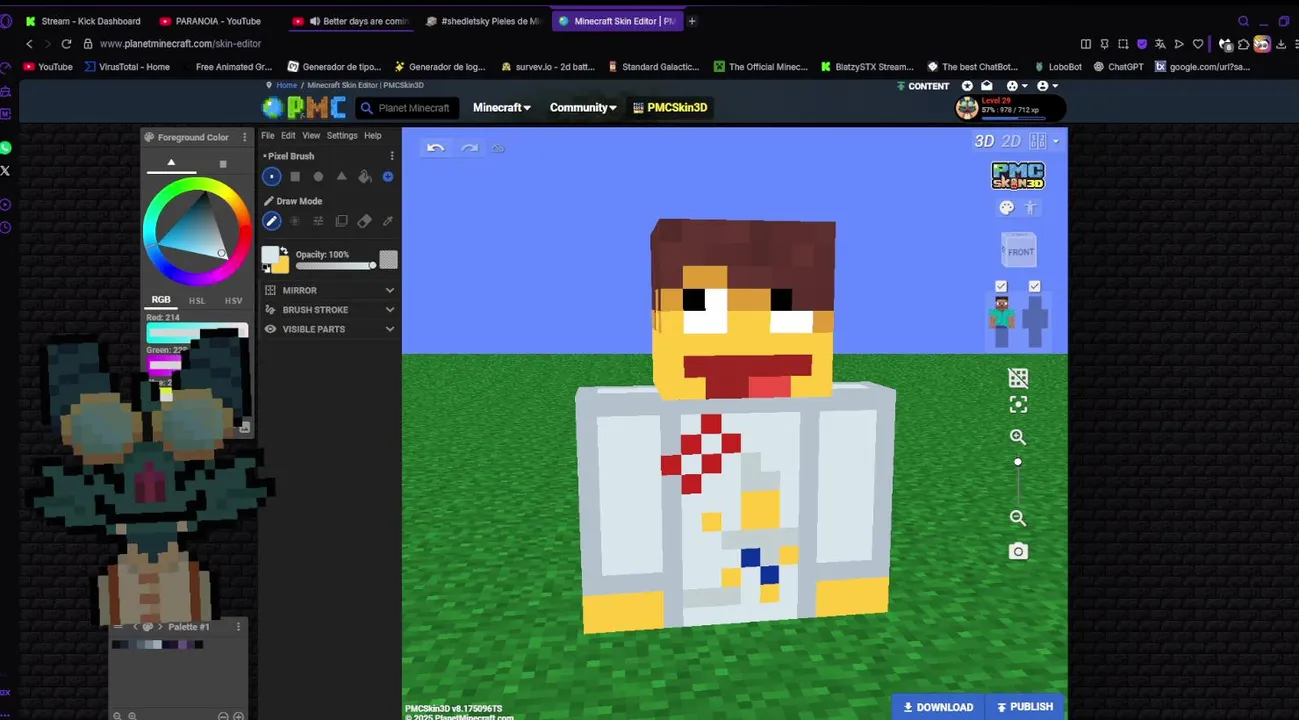
Task: Toggle the grid overlay icon
Action: [1018, 377]
